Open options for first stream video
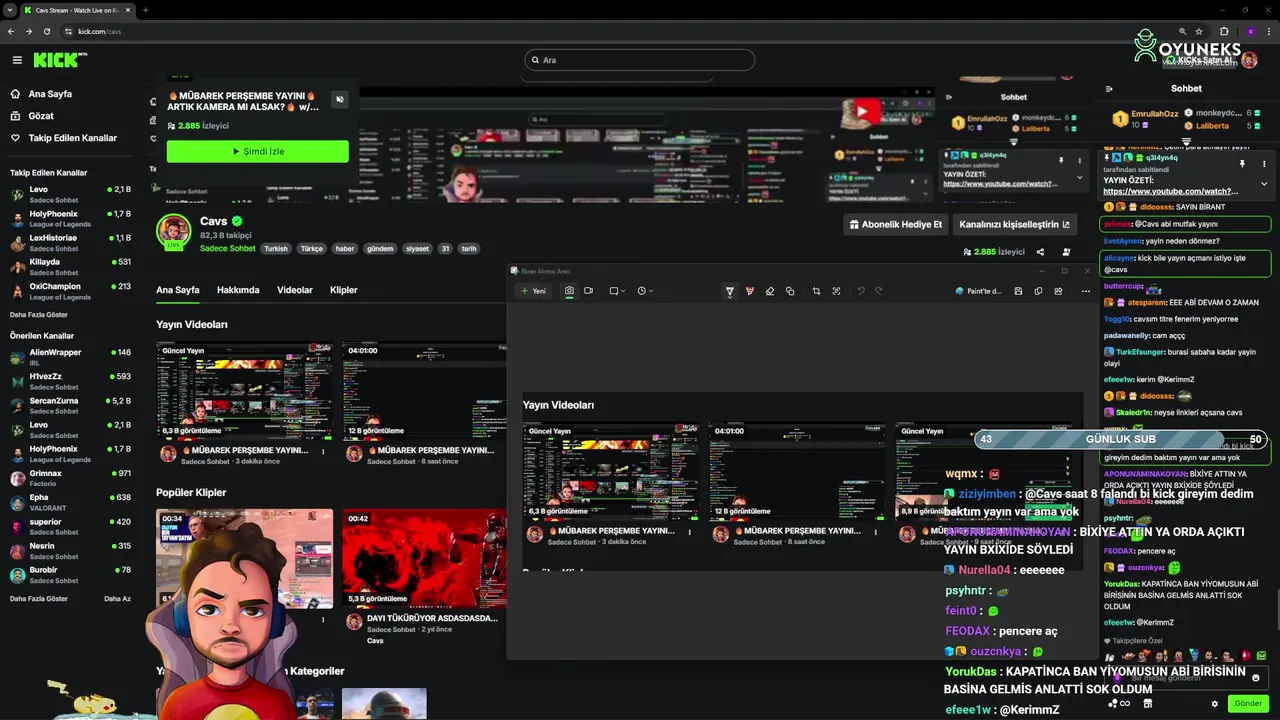Image resolution: width=1280 pixels, height=720 pixels. coord(323,451)
